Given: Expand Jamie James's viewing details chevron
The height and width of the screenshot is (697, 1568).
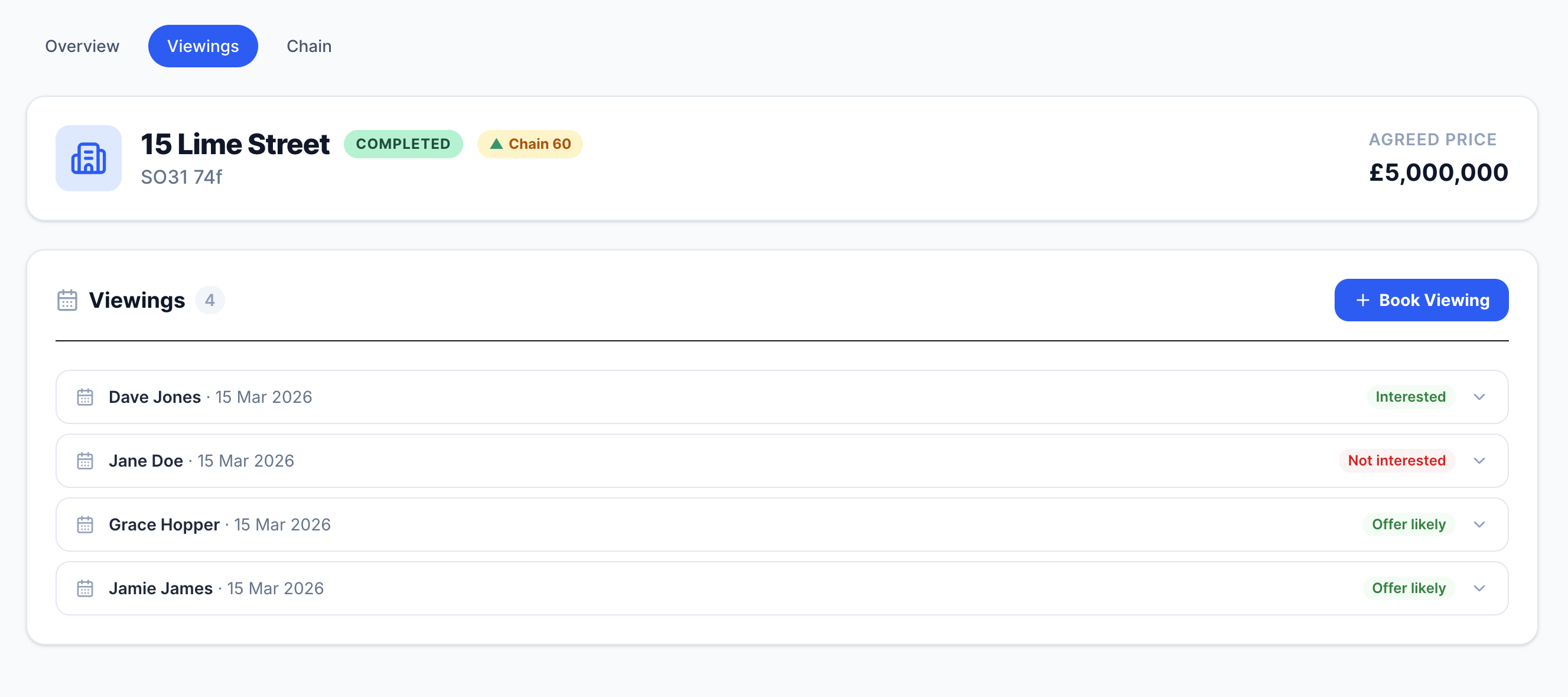Looking at the screenshot, I should (x=1481, y=588).
